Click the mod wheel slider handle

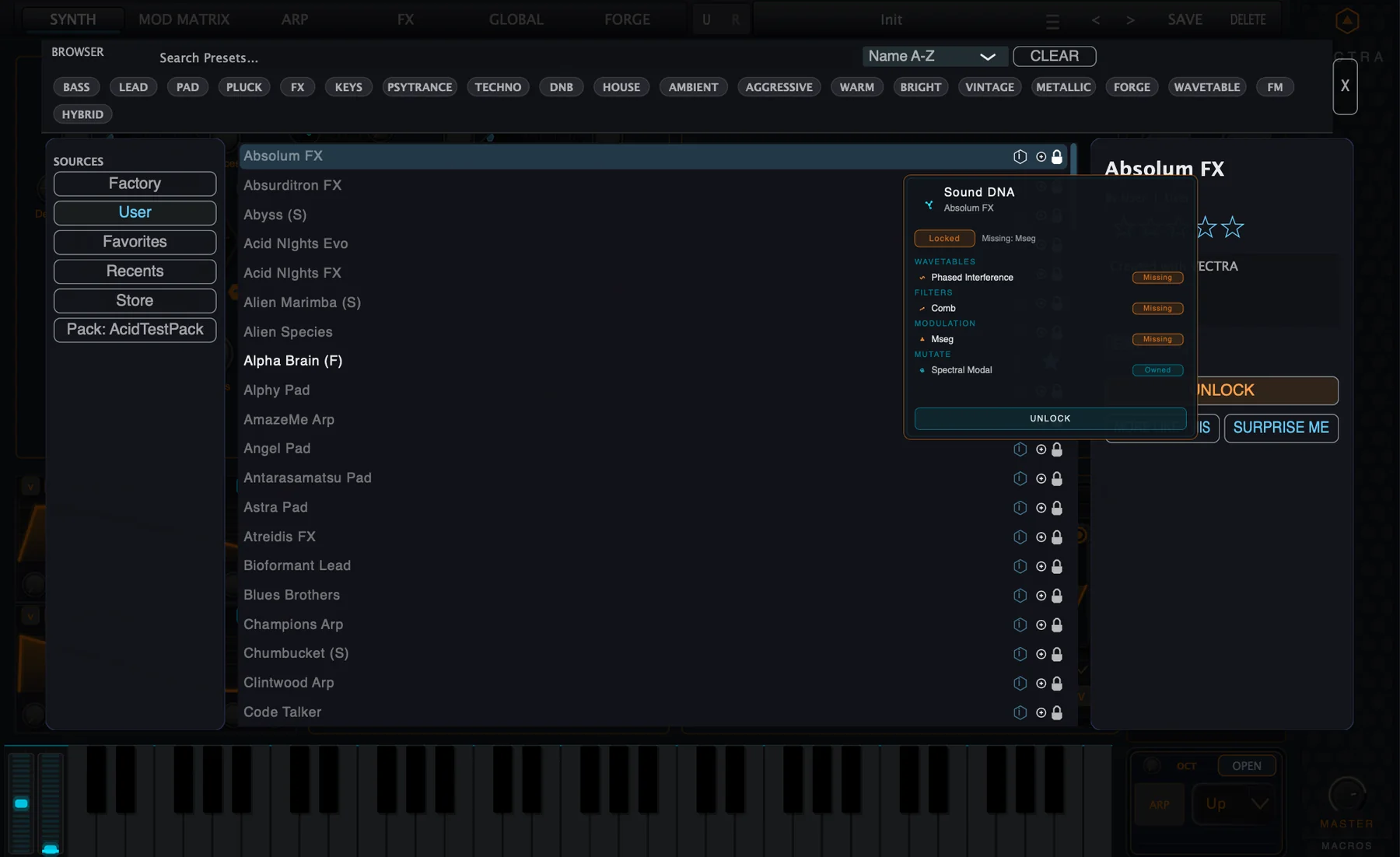tap(51, 849)
